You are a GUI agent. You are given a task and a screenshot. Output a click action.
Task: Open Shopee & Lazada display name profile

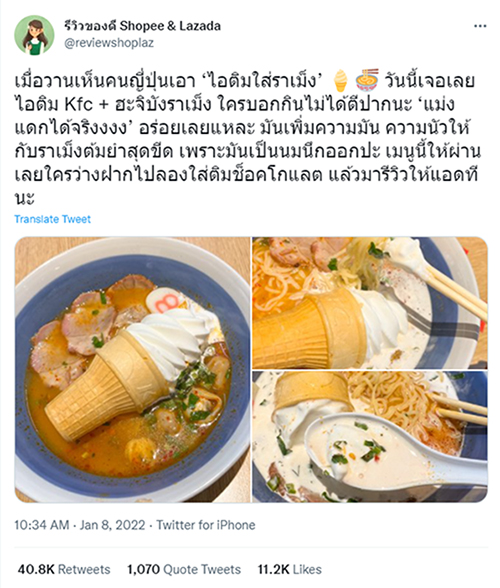(x=142, y=26)
